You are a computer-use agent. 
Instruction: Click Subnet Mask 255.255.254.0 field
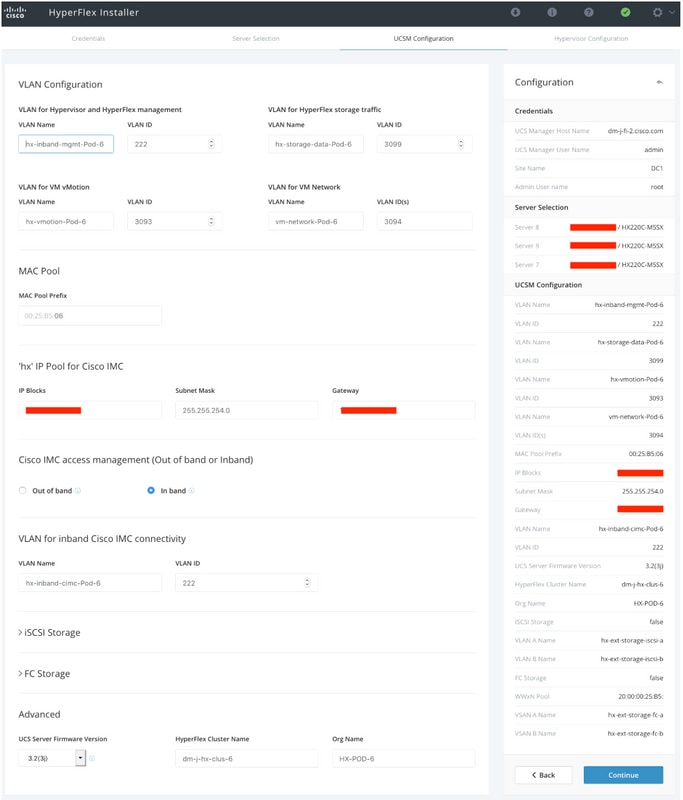[246, 410]
